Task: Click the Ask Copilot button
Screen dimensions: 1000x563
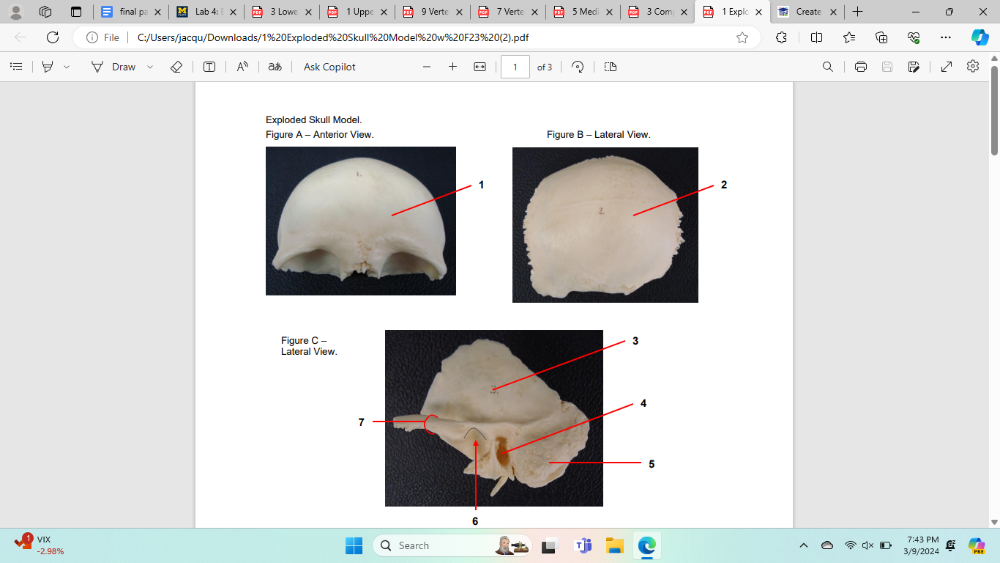Action: 329,67
